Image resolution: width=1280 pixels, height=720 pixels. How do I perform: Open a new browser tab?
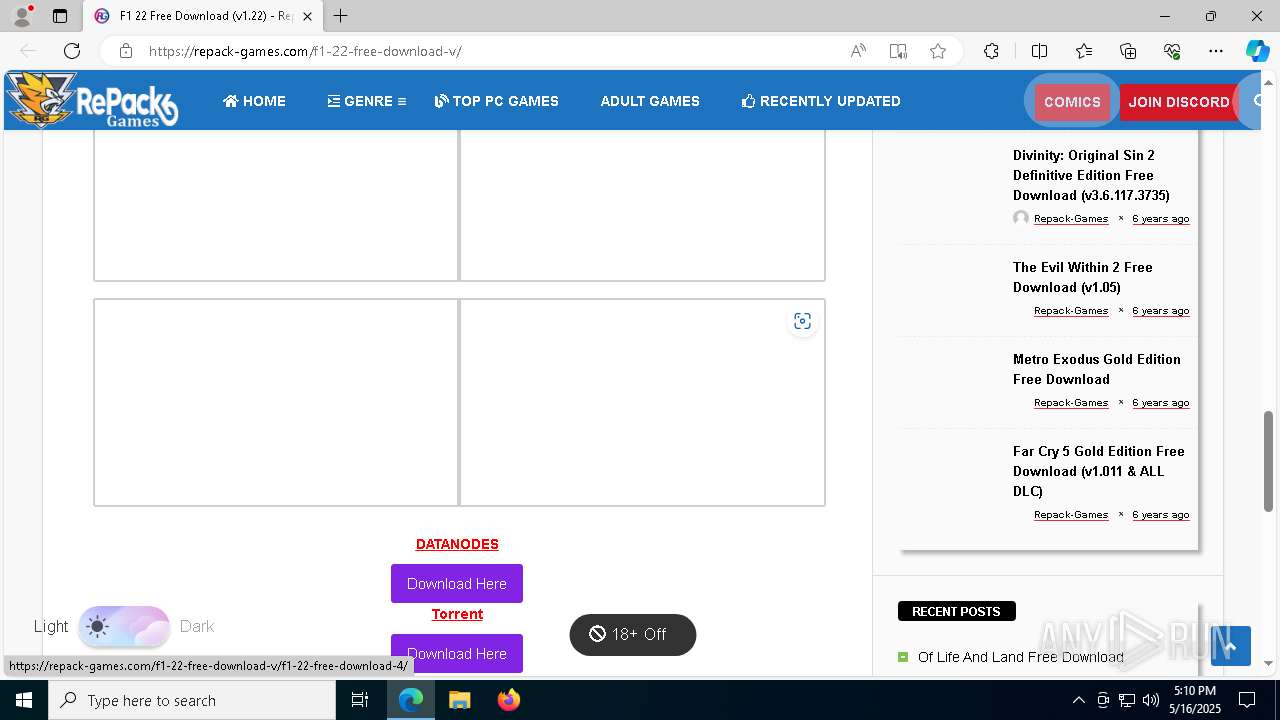(x=341, y=16)
